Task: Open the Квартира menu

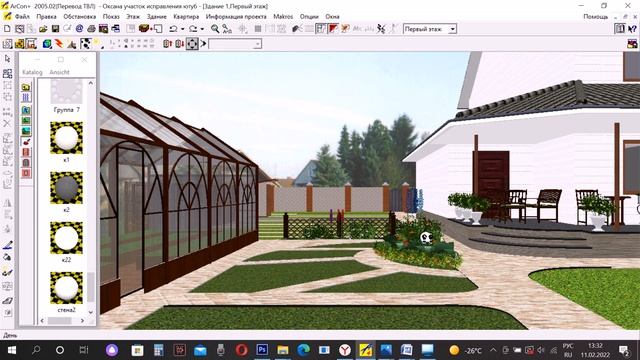Action: pyautogui.click(x=186, y=17)
